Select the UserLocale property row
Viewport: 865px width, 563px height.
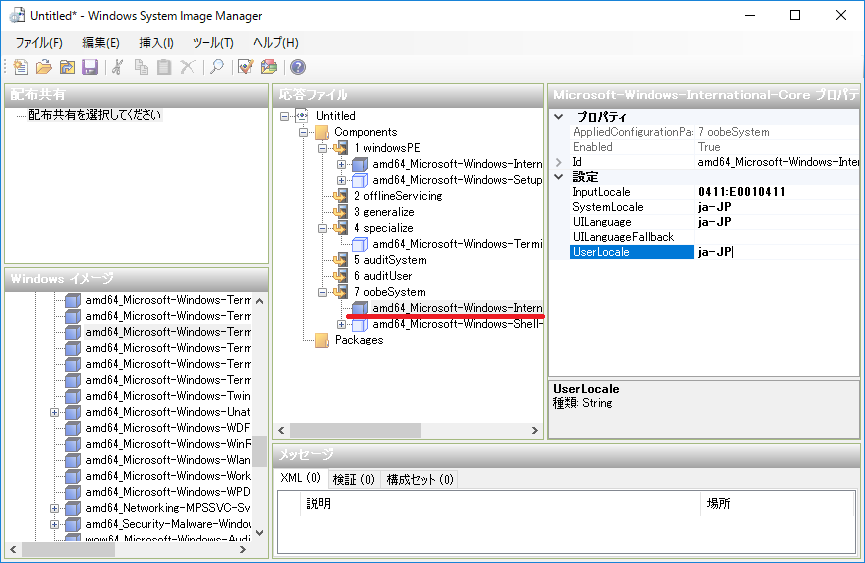(714, 252)
